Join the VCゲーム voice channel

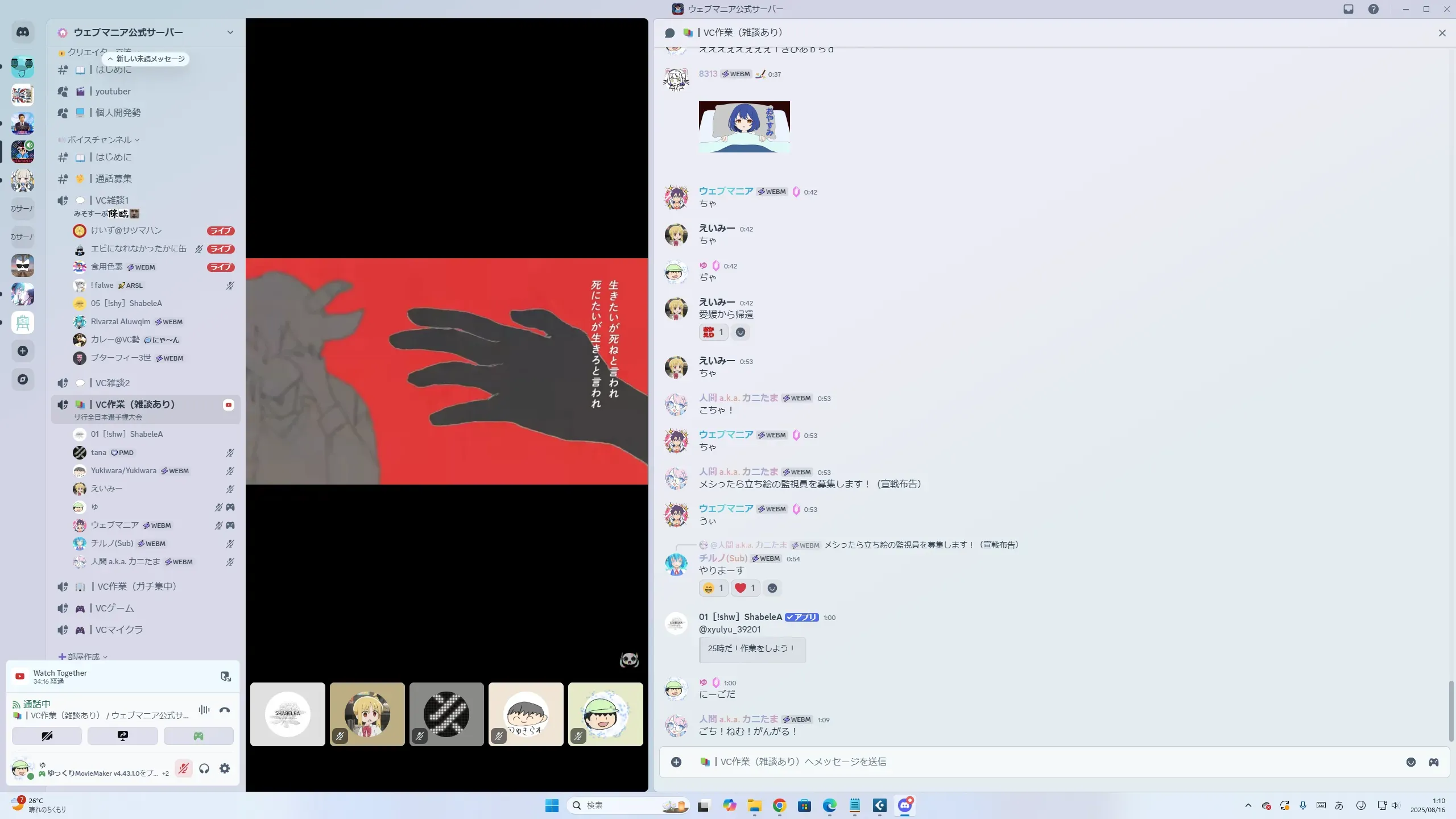[114, 608]
